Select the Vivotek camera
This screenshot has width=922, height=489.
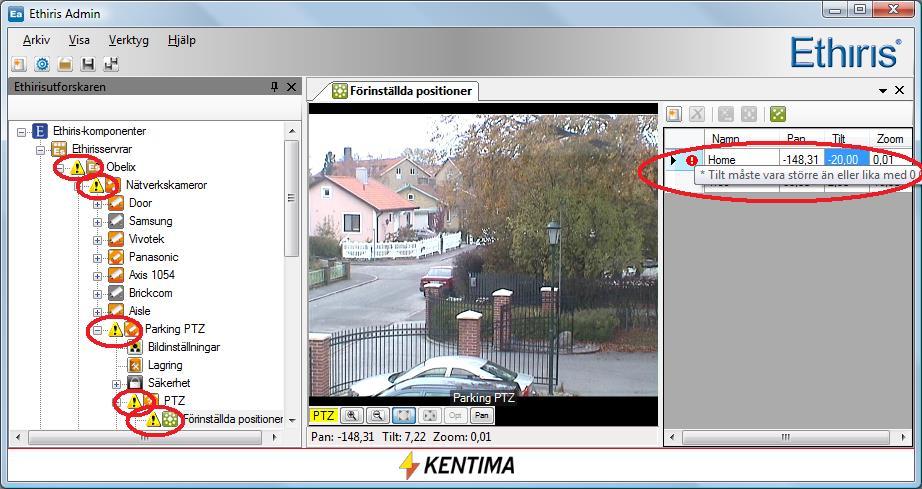(x=146, y=239)
